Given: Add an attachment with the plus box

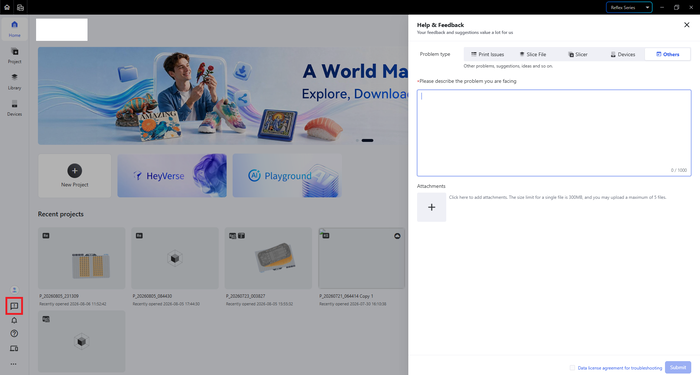Looking at the screenshot, I should (431, 207).
